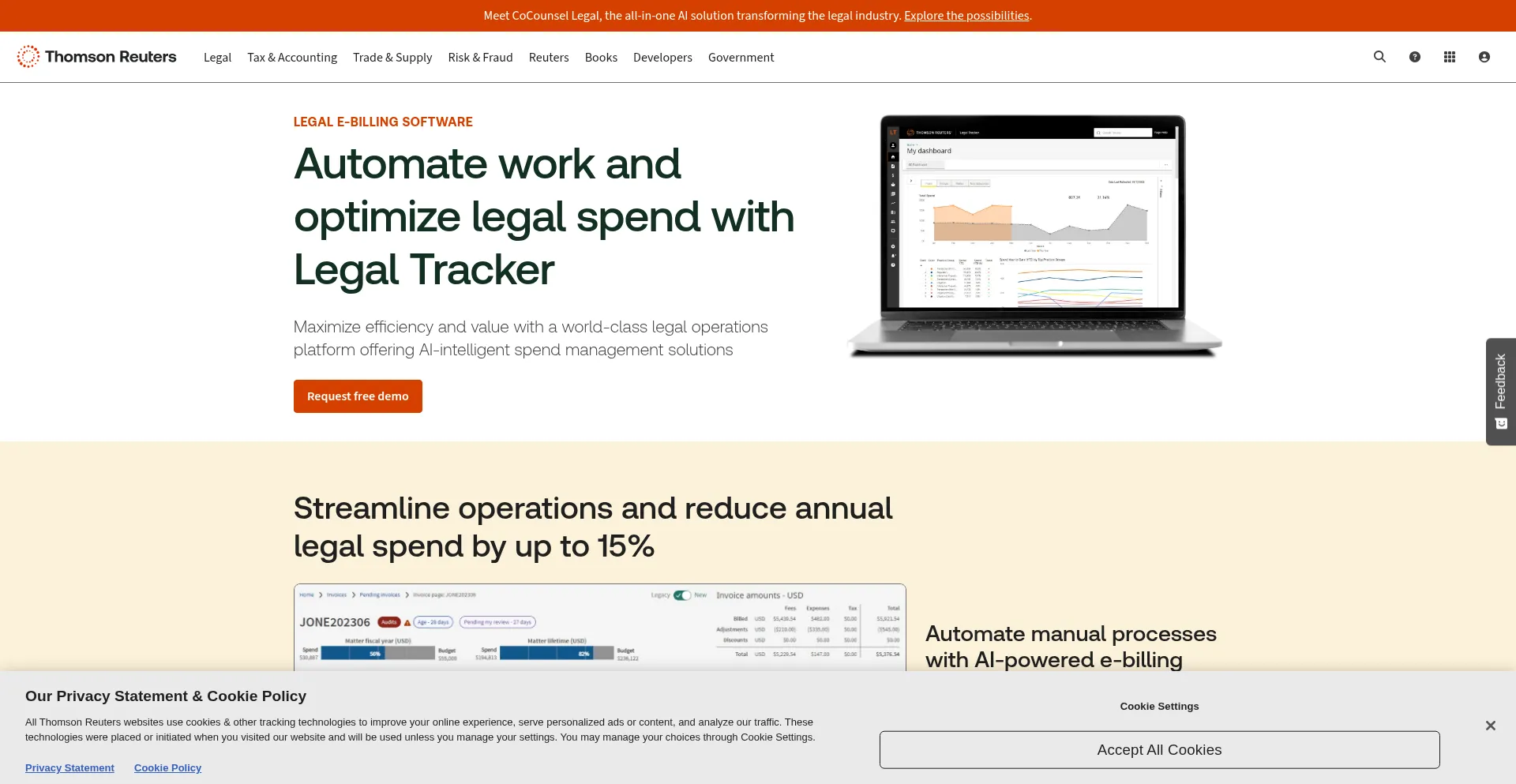Screen dimensions: 1516x784
Task: Click the Thomson Reuters logo
Action: click(x=97, y=57)
